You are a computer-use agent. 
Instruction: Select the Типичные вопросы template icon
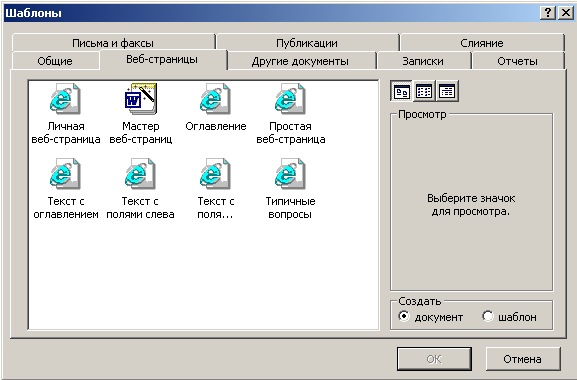click(290, 174)
